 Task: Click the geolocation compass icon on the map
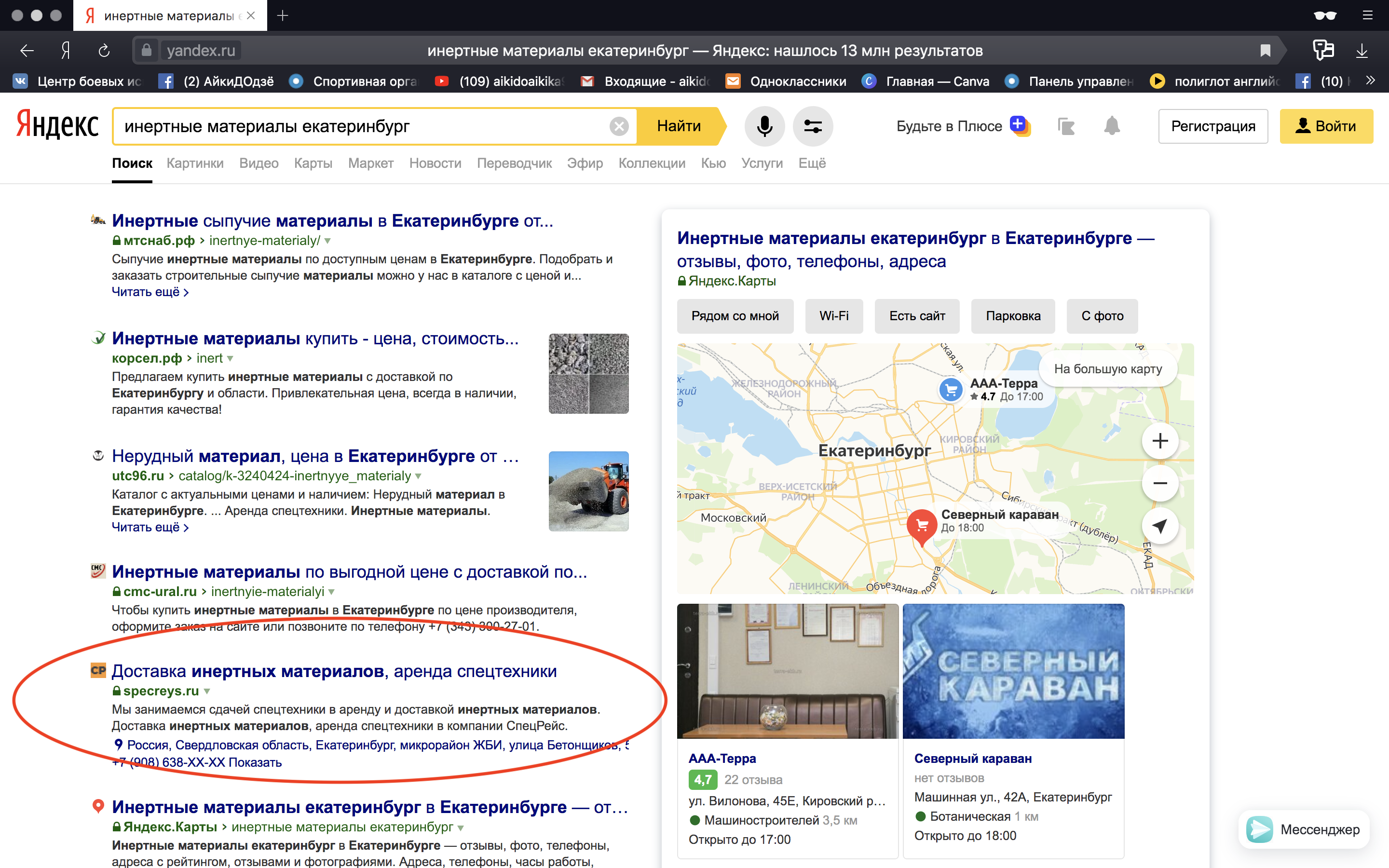point(1160,525)
